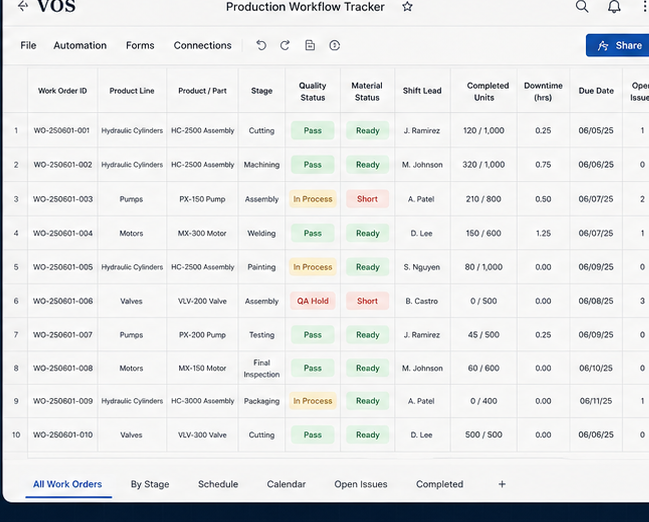Viewport: 649px width, 522px height.
Task: Click the Work Order ID column header
Action: [x=62, y=91]
